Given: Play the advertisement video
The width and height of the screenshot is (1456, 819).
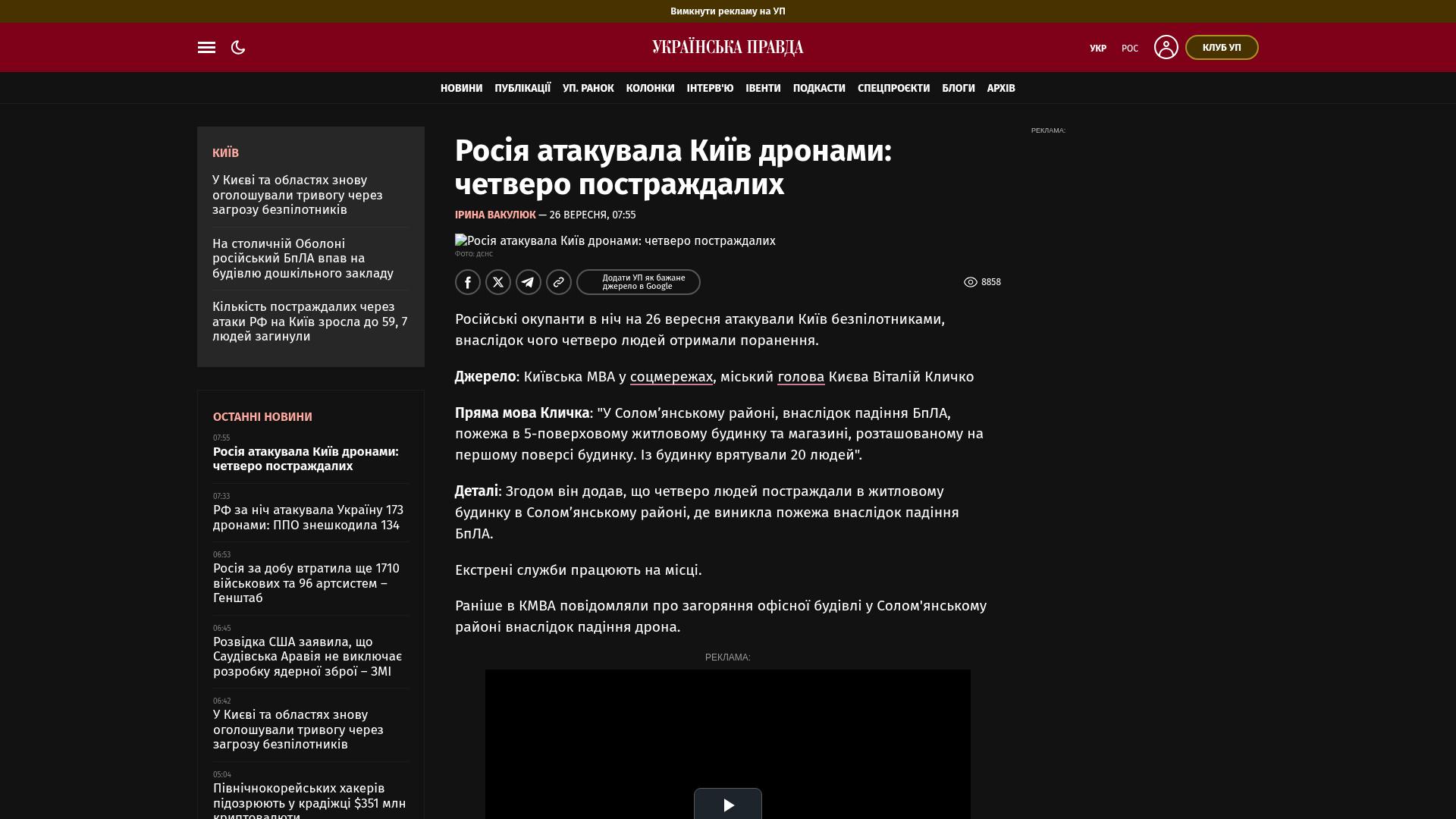Looking at the screenshot, I should 728,804.
